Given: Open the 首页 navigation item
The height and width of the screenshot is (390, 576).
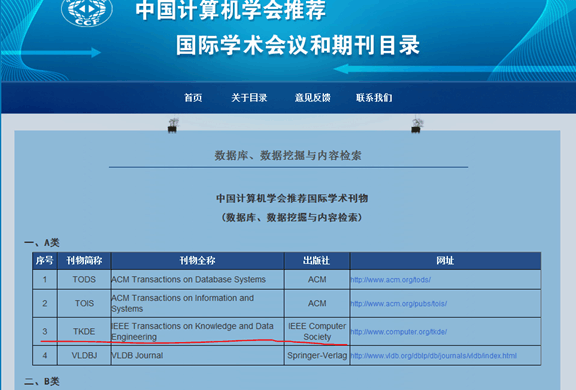Looking at the screenshot, I should click(x=193, y=98).
